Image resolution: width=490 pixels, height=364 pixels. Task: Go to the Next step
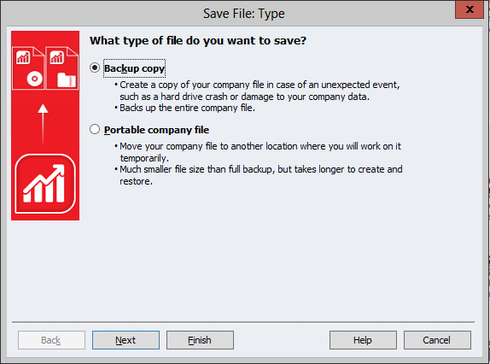[x=126, y=340]
